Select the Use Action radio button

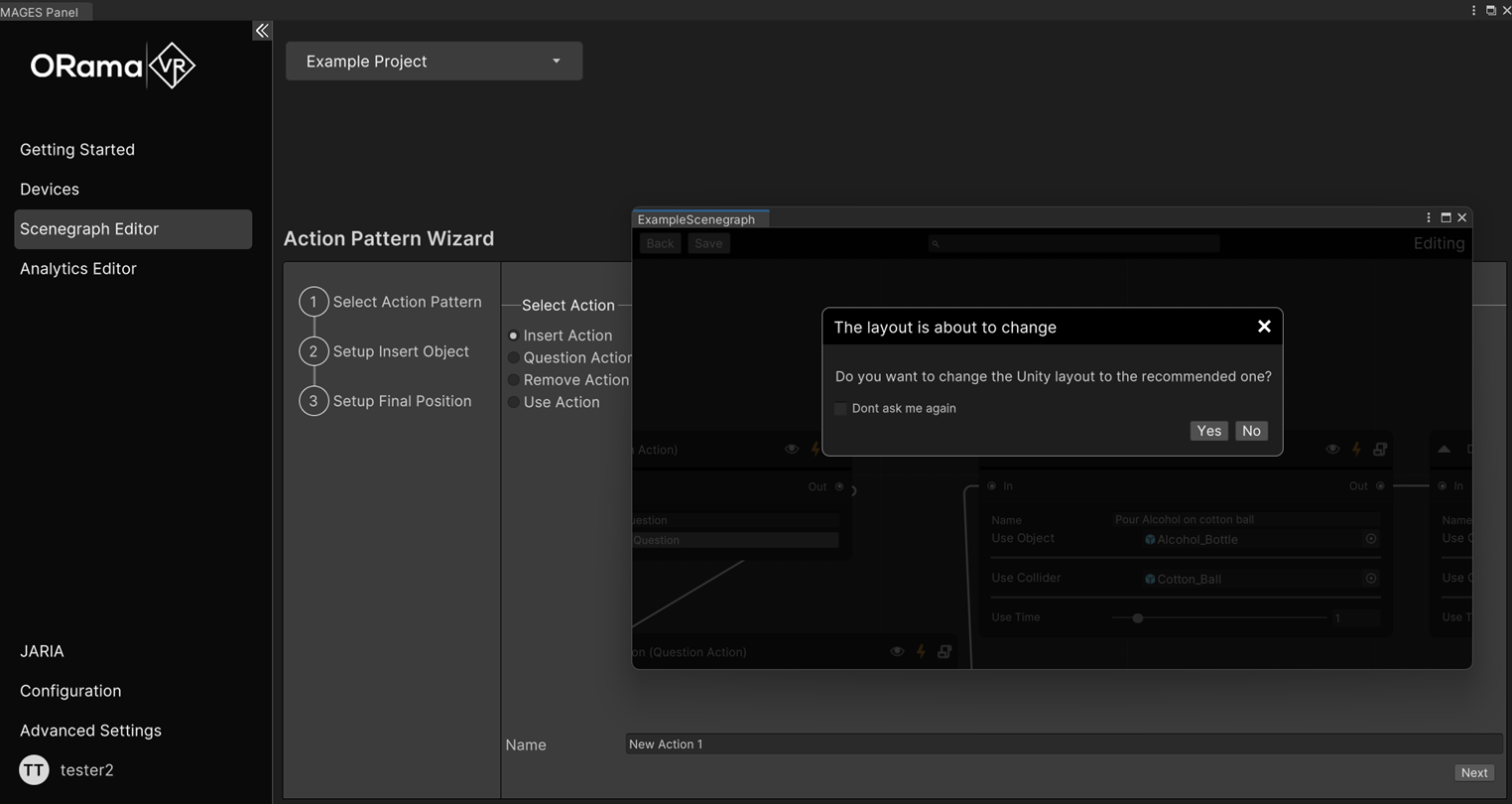(513, 402)
